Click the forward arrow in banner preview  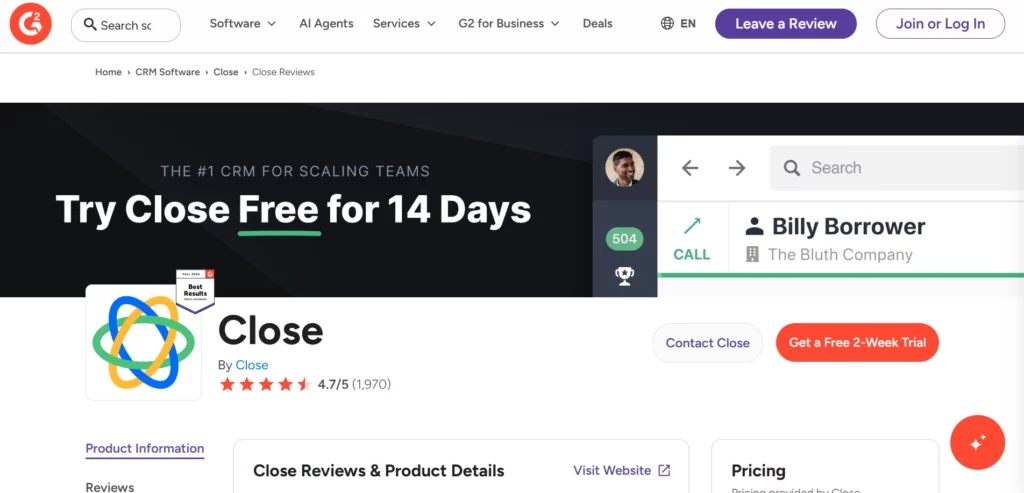(x=737, y=168)
